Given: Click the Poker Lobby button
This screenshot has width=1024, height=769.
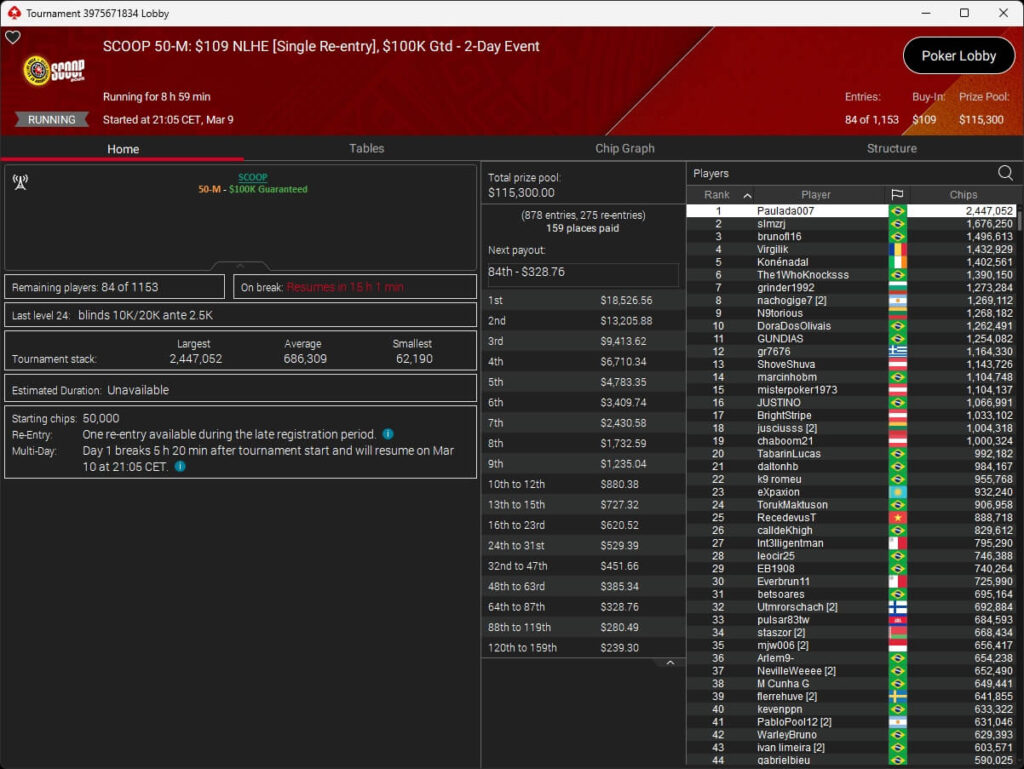Looking at the screenshot, I should pyautogui.click(x=958, y=56).
